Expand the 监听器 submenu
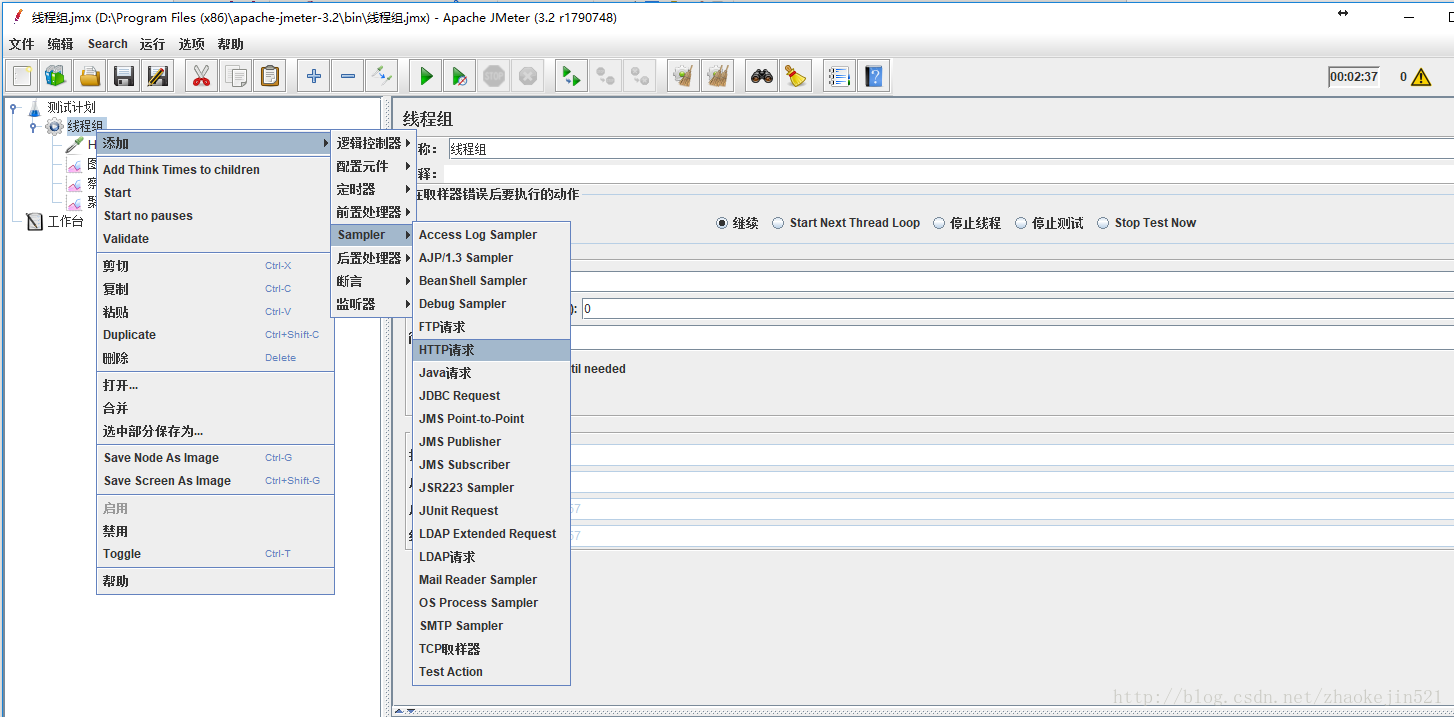Image resolution: width=1454 pixels, height=717 pixels. click(x=373, y=304)
